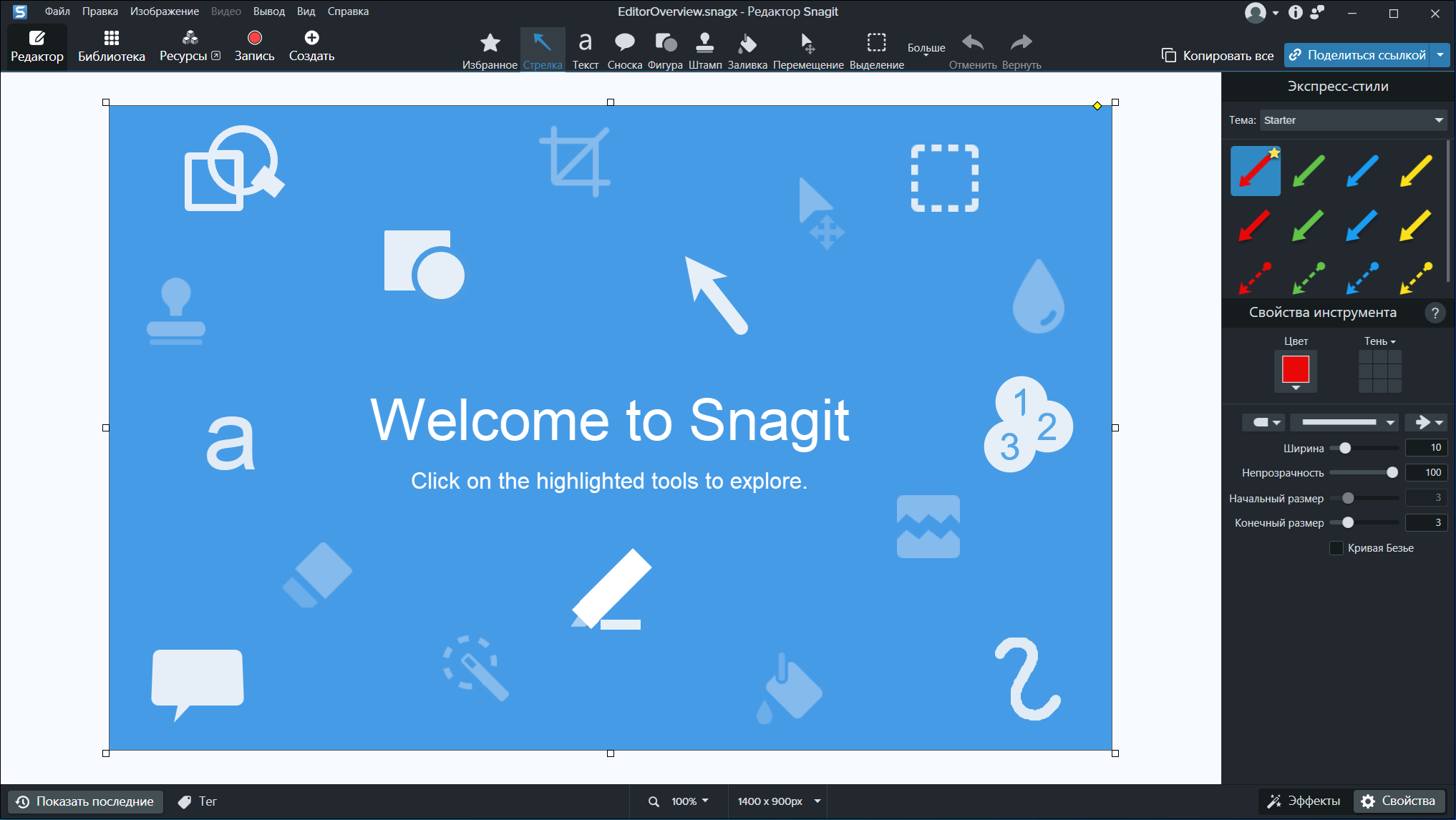Open the 100% zoom dropdown
This screenshot has width=1456, height=820.
690,801
